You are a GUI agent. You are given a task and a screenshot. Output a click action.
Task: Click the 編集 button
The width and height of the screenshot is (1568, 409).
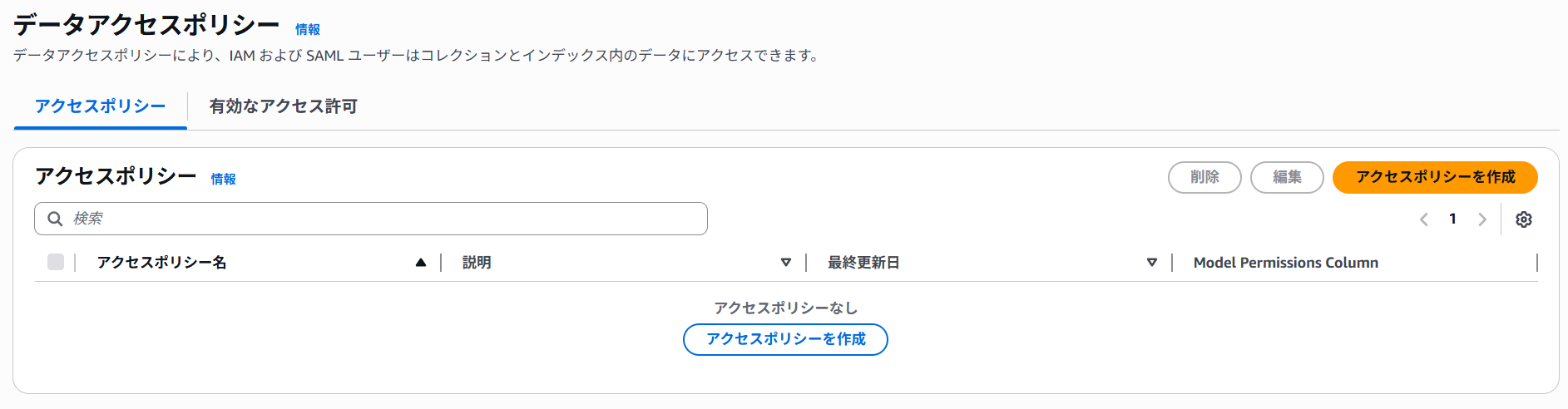[x=1287, y=177]
